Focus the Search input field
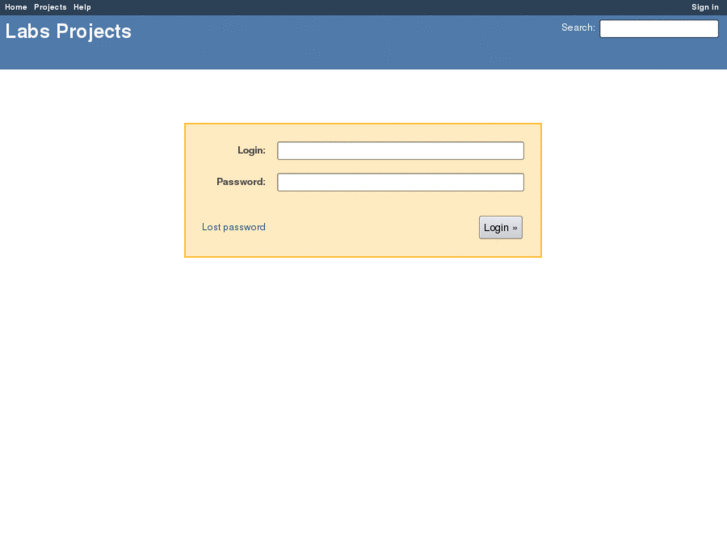The height and width of the screenshot is (545, 727). (659, 29)
